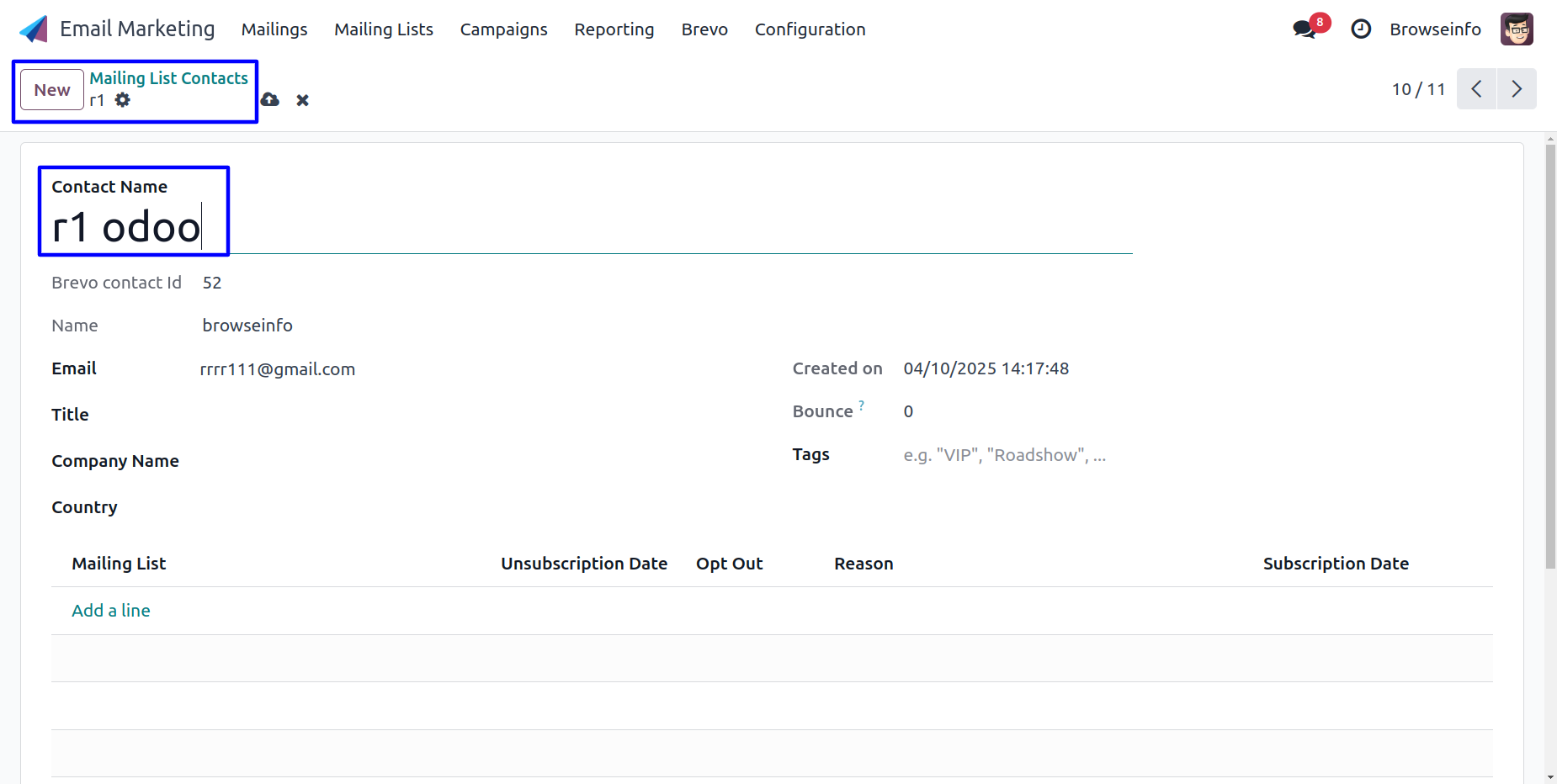Open the activities clock icon
This screenshot has height=784, width=1557.
click(1361, 29)
